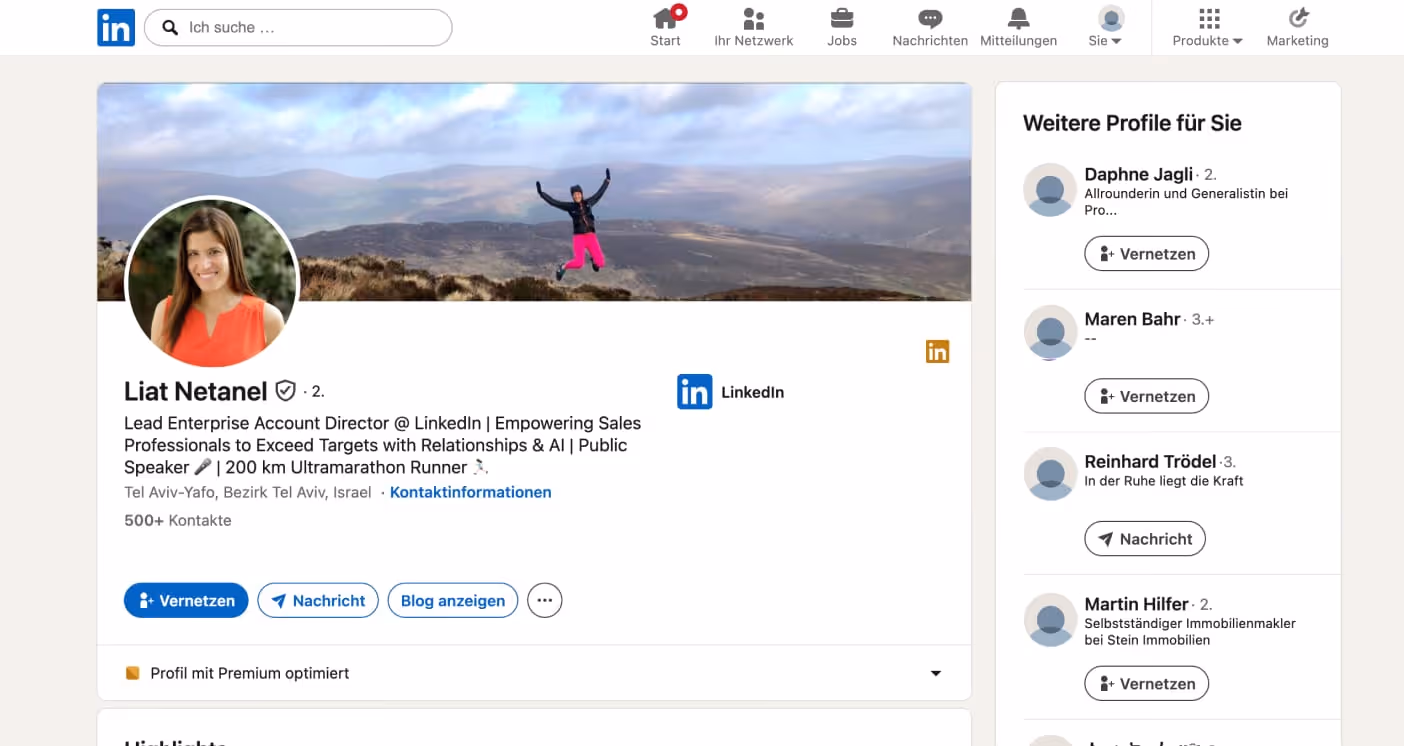Click the gold Premium square icon beside "Profil mit Premium"
This screenshot has height=746, width=1404.
(x=132, y=673)
